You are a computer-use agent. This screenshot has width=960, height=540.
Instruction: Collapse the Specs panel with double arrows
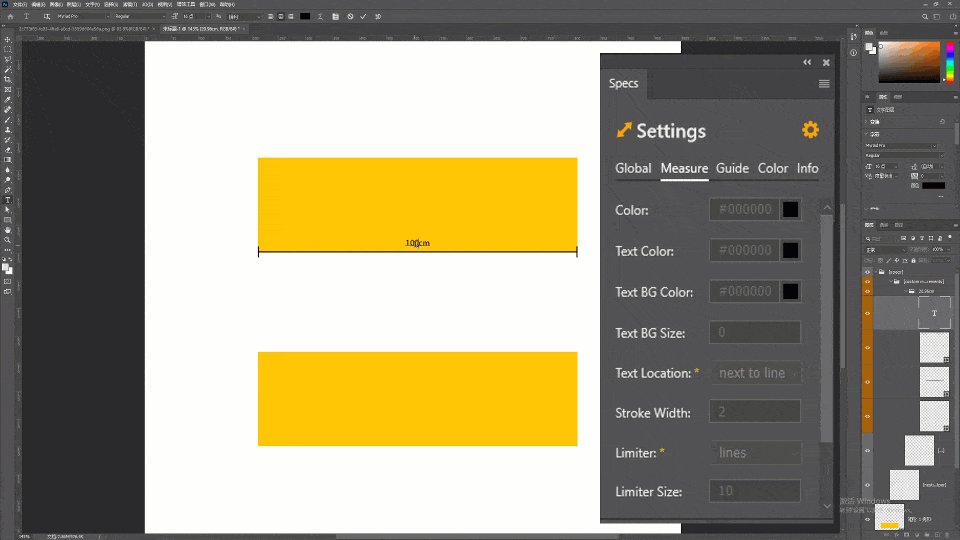[807, 62]
